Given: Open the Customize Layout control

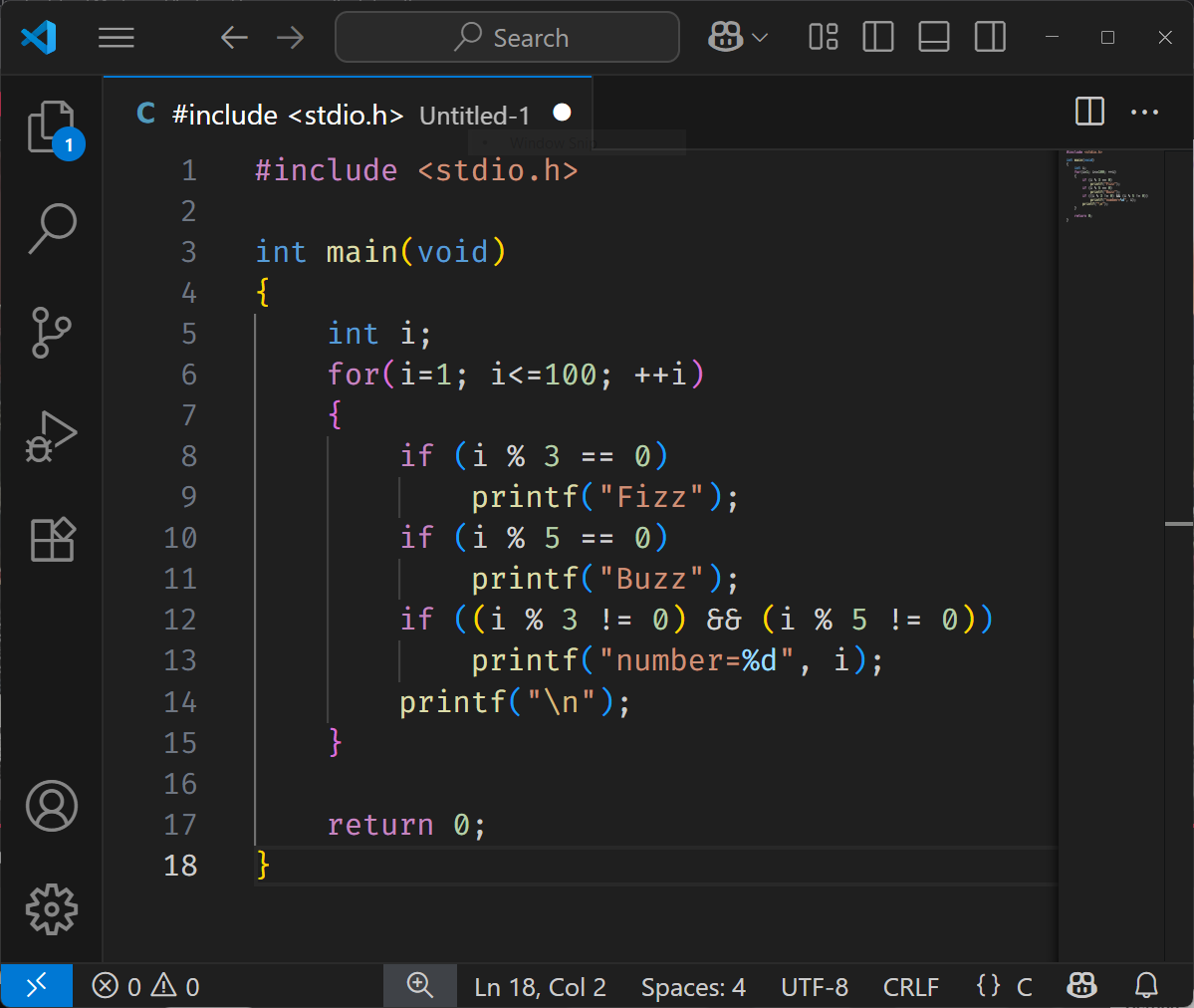Looking at the screenshot, I should pos(824,37).
